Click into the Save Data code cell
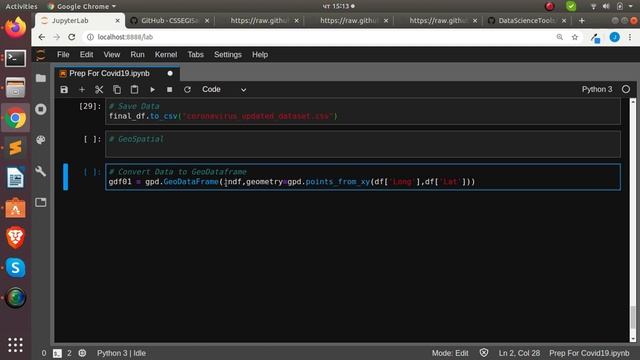The height and width of the screenshot is (360, 640). tap(363, 111)
